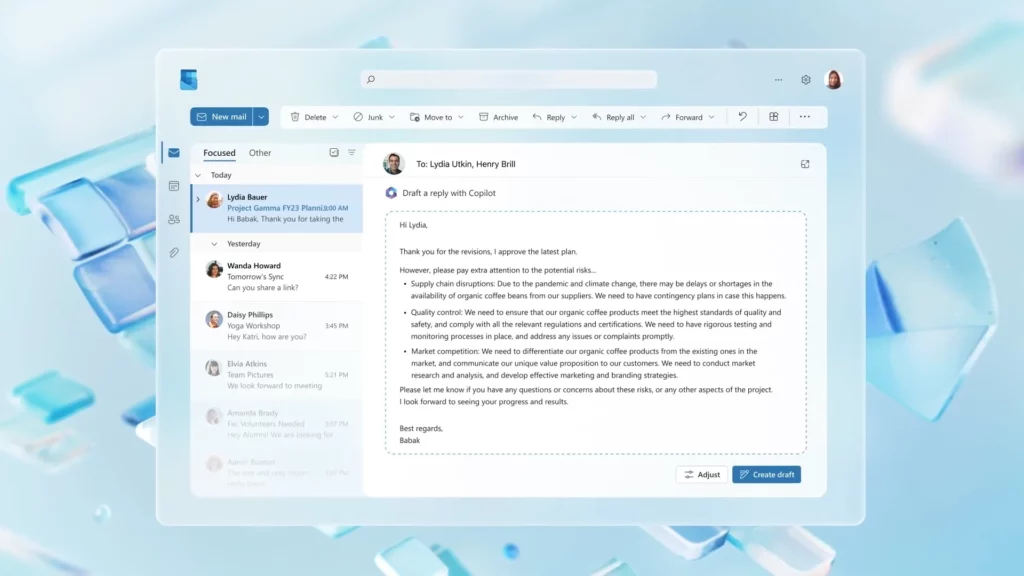
Task: Expand the Reply all dropdown chevron
Action: pyautogui.click(x=643, y=118)
